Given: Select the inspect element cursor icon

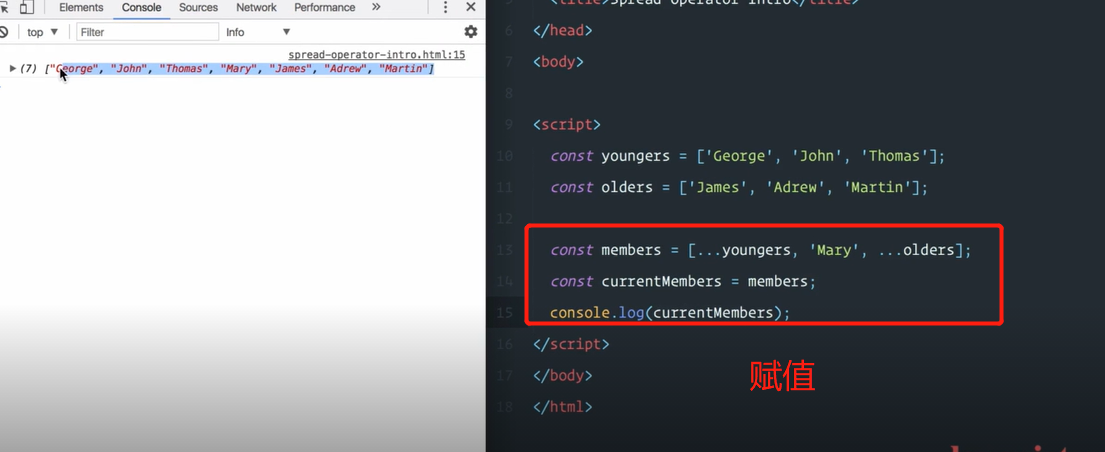Looking at the screenshot, I should (x=5, y=8).
